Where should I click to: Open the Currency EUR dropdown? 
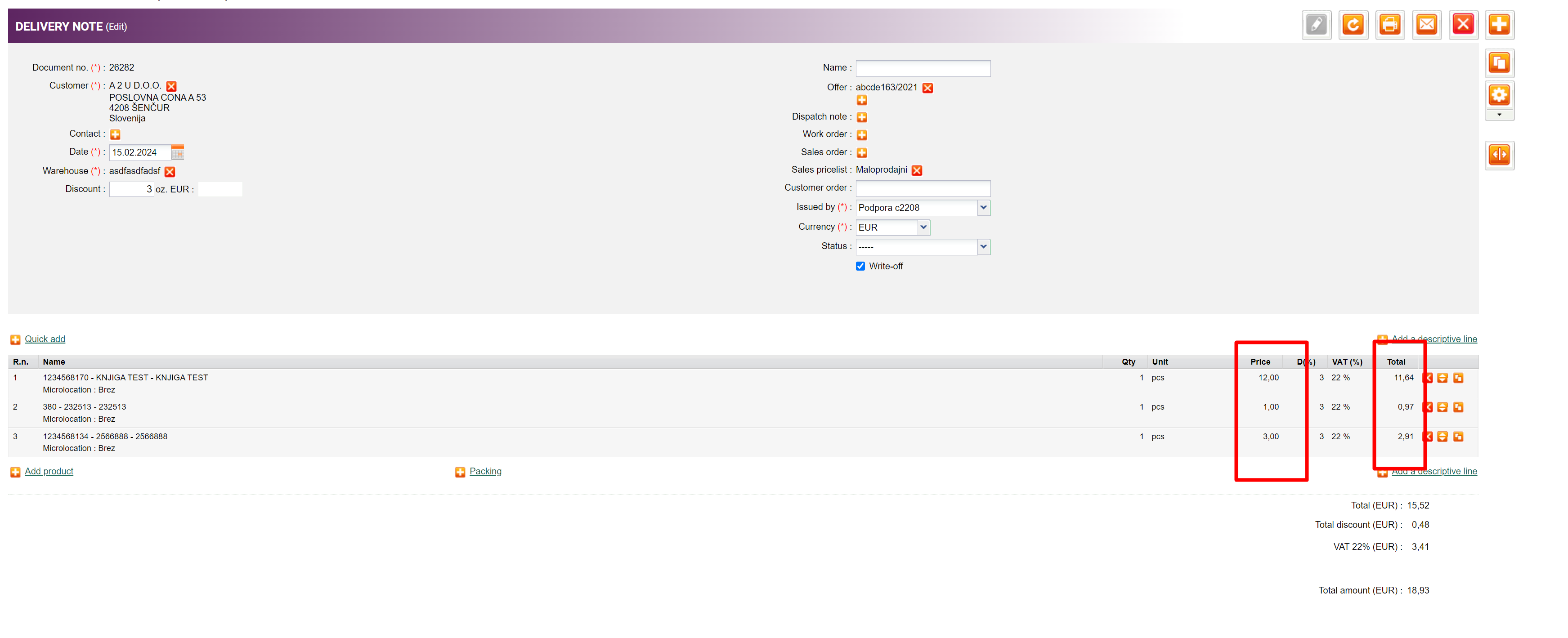[x=923, y=227]
